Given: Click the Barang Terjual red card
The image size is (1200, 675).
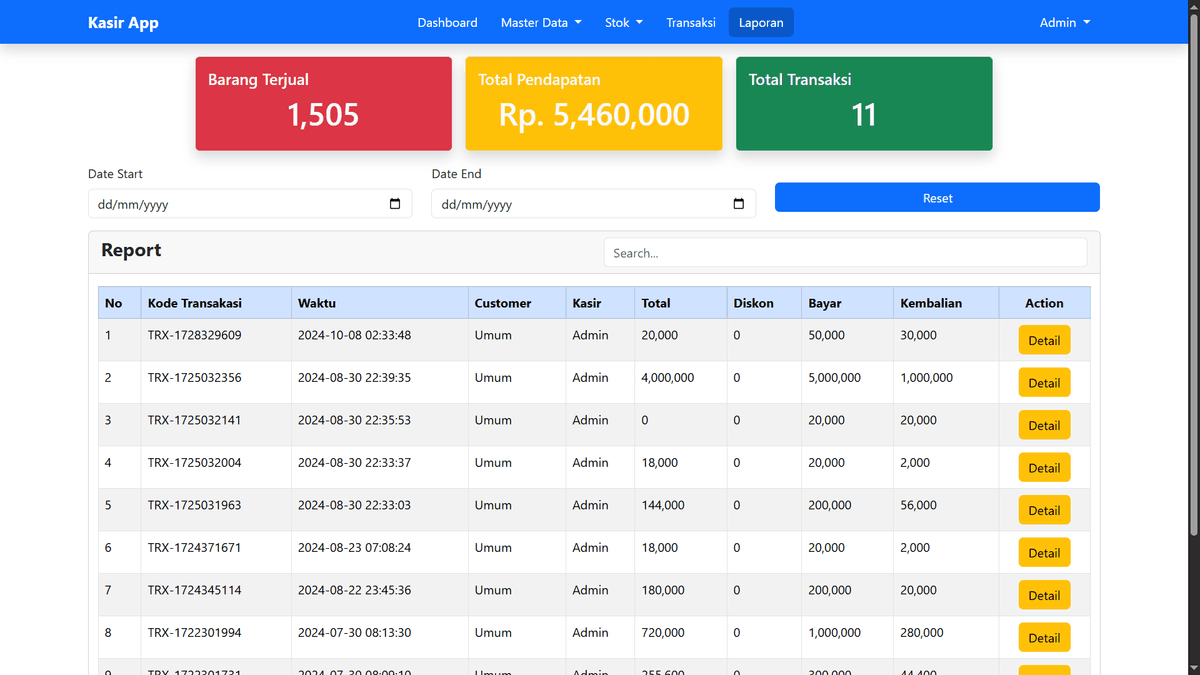Looking at the screenshot, I should click(324, 104).
